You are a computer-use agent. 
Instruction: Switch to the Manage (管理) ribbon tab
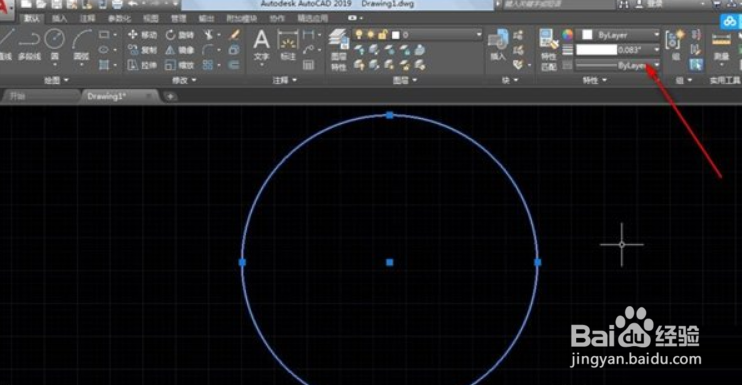point(179,19)
